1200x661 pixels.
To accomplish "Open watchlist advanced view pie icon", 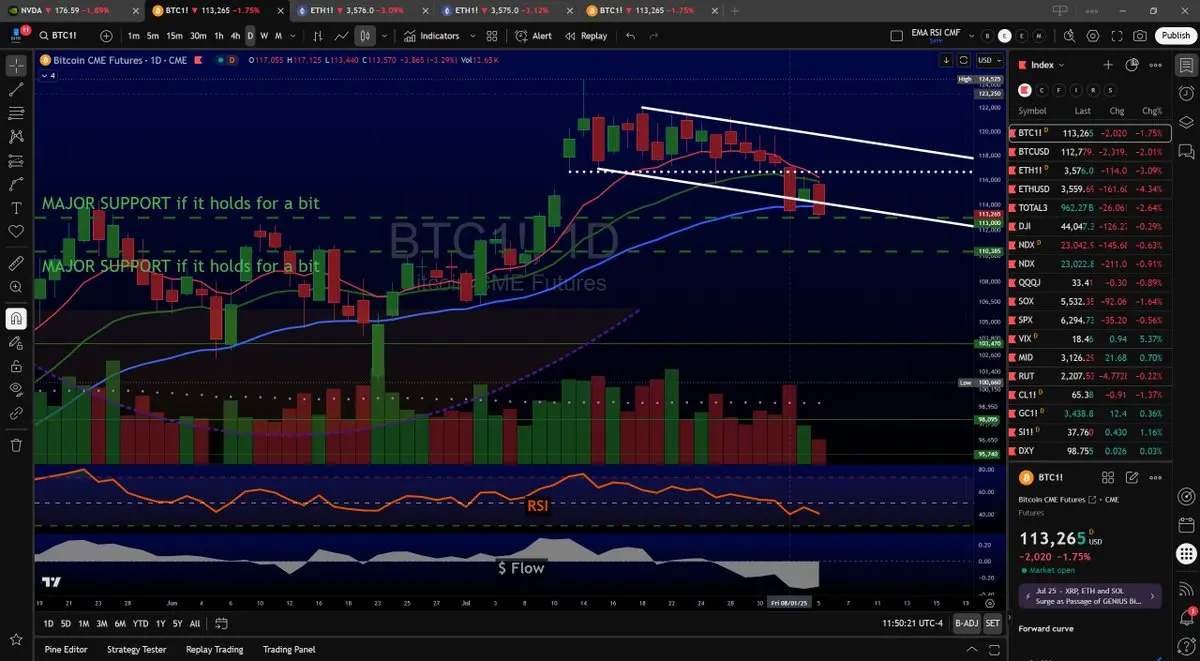I will click(x=1132, y=64).
